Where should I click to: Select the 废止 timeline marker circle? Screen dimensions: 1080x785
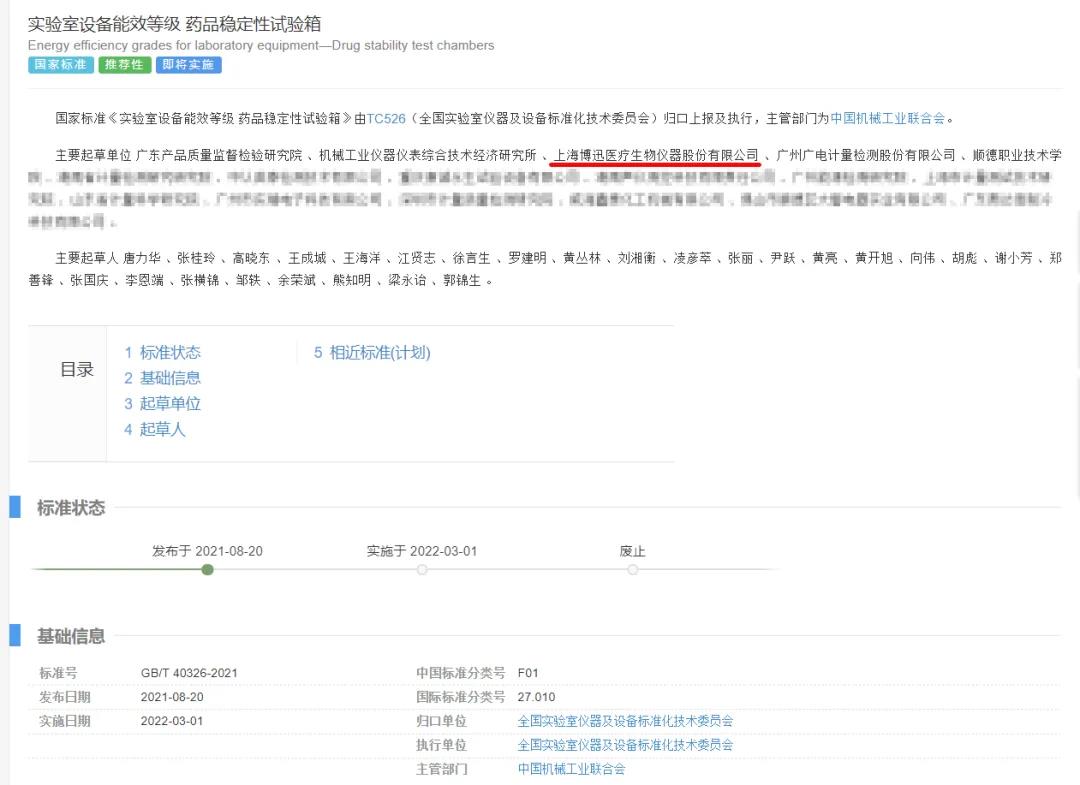632,570
